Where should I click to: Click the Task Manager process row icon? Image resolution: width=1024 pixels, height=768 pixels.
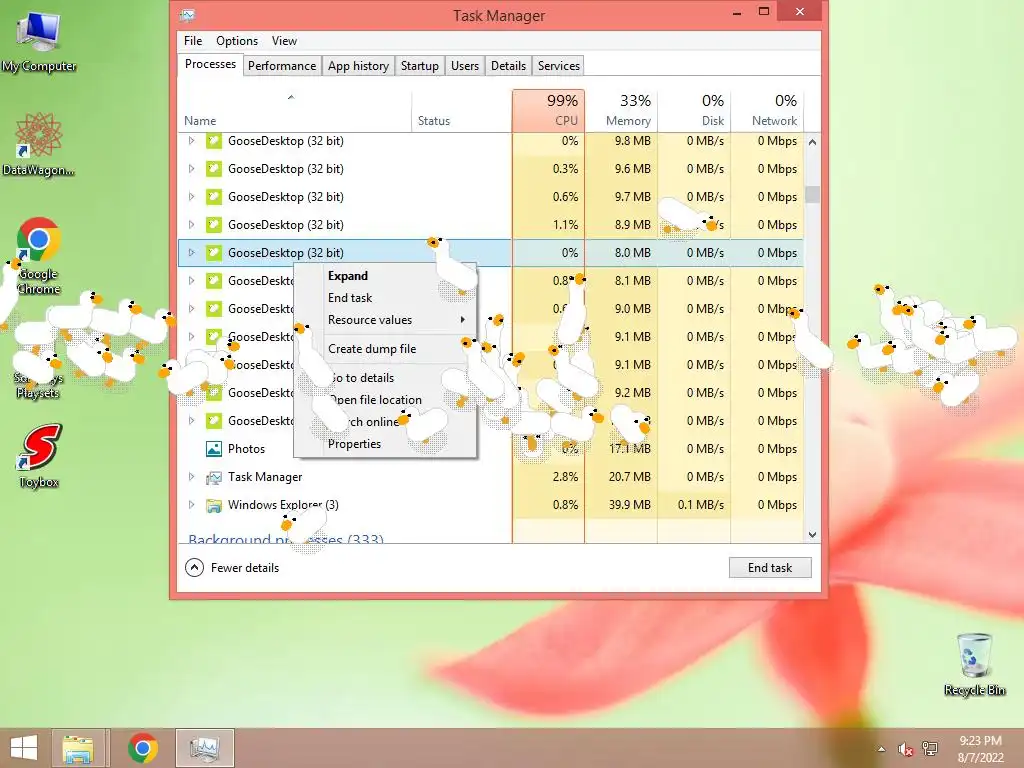click(214, 477)
